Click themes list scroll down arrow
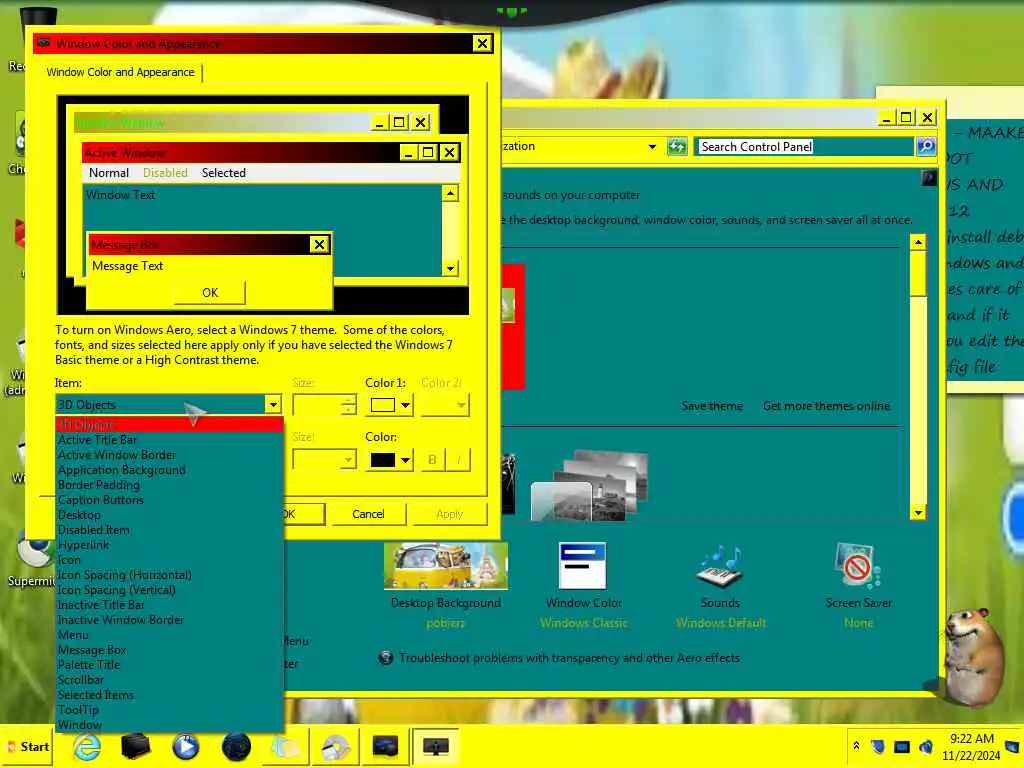Image resolution: width=1024 pixels, height=768 pixels. 918,513
